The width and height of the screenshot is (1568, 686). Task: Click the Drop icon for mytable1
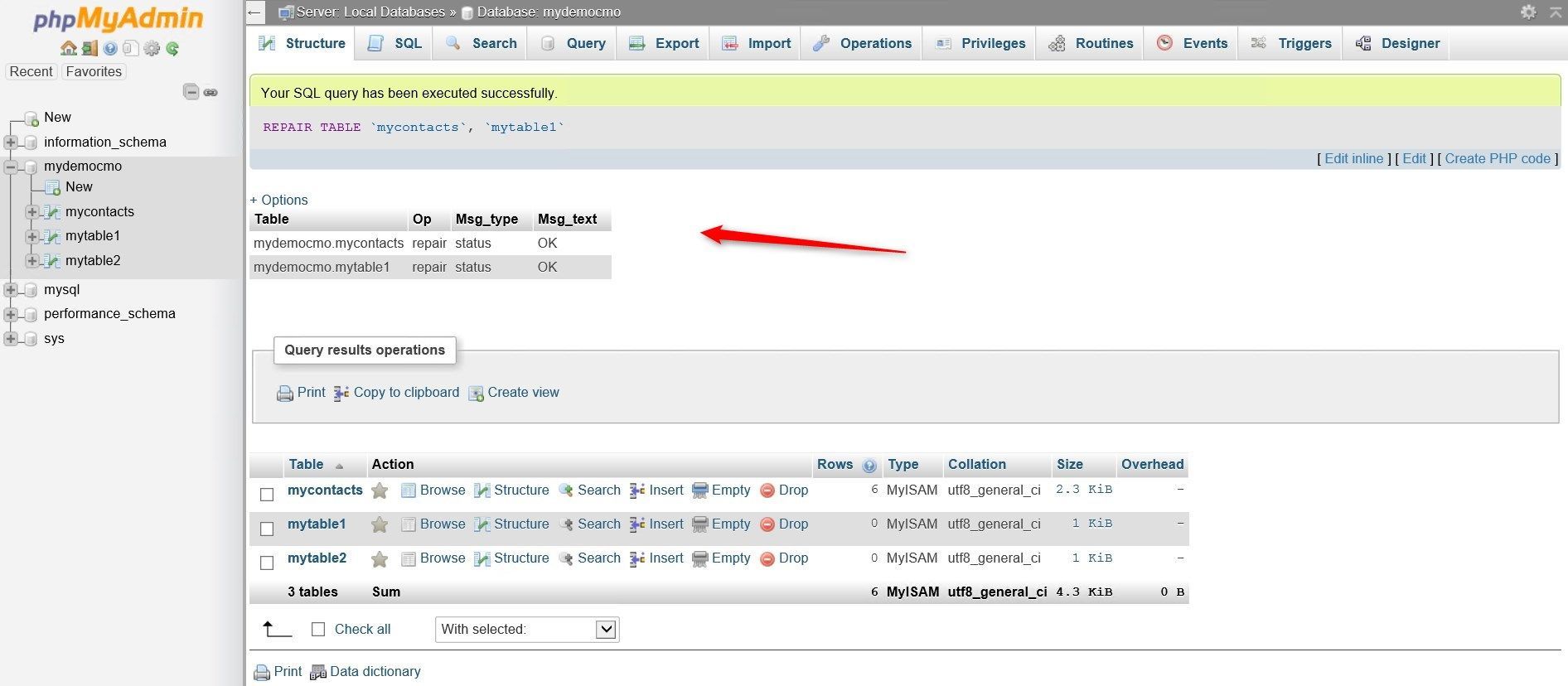point(767,524)
